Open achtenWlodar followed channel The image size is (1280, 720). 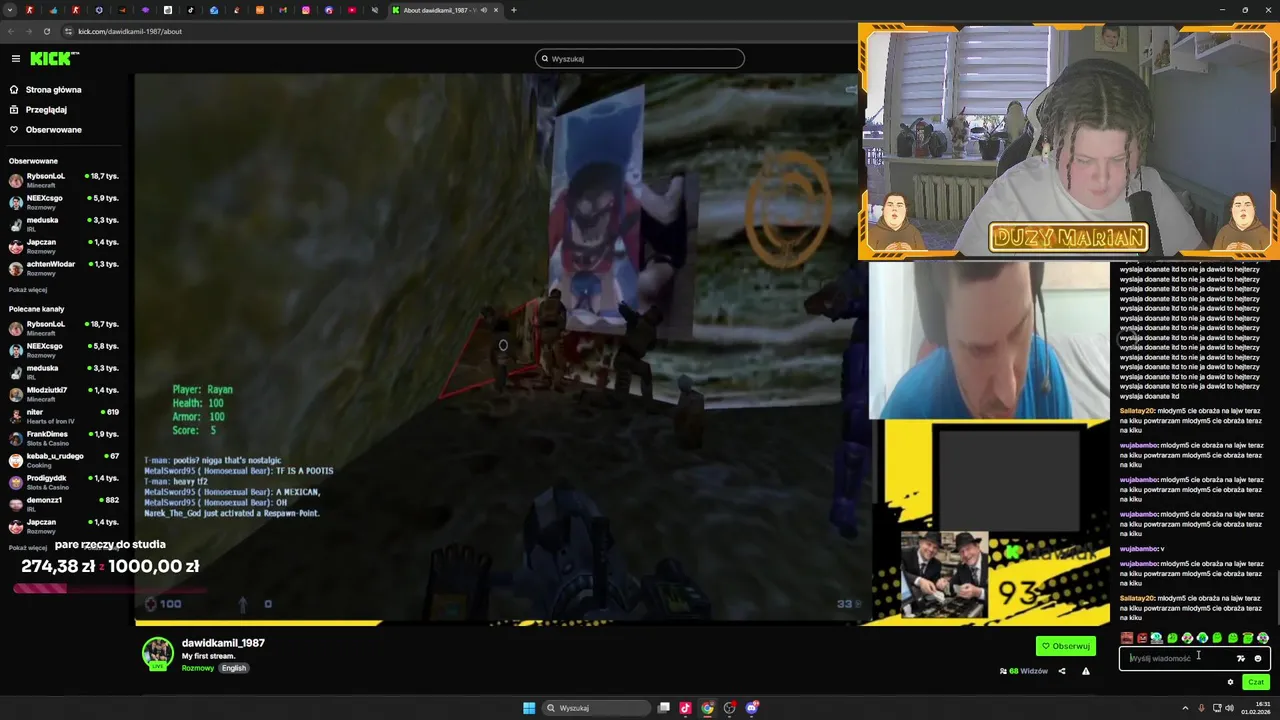click(64, 268)
